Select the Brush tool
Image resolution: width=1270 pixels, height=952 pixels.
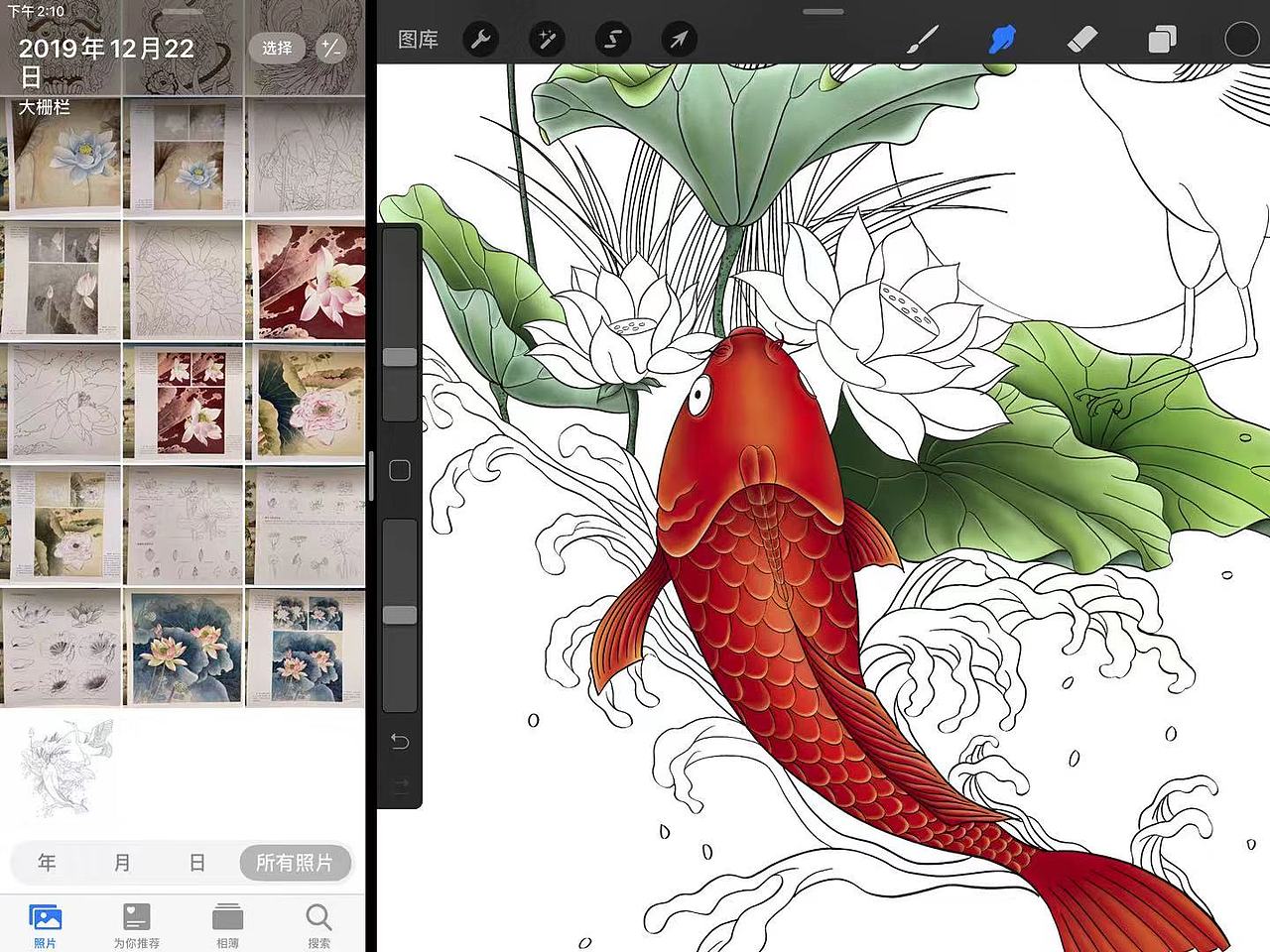(x=923, y=40)
